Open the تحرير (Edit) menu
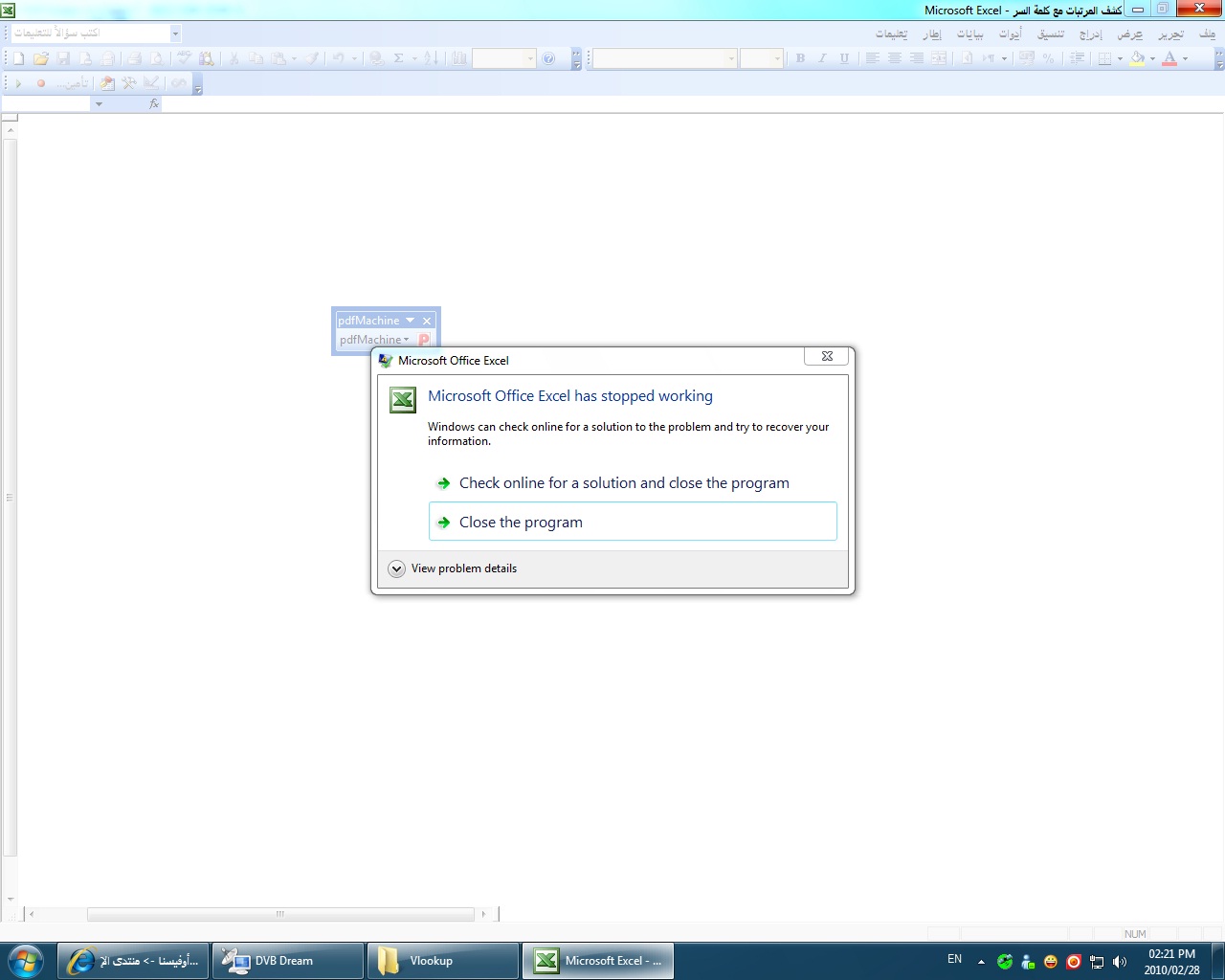The width and height of the screenshot is (1225, 980). (x=1170, y=33)
